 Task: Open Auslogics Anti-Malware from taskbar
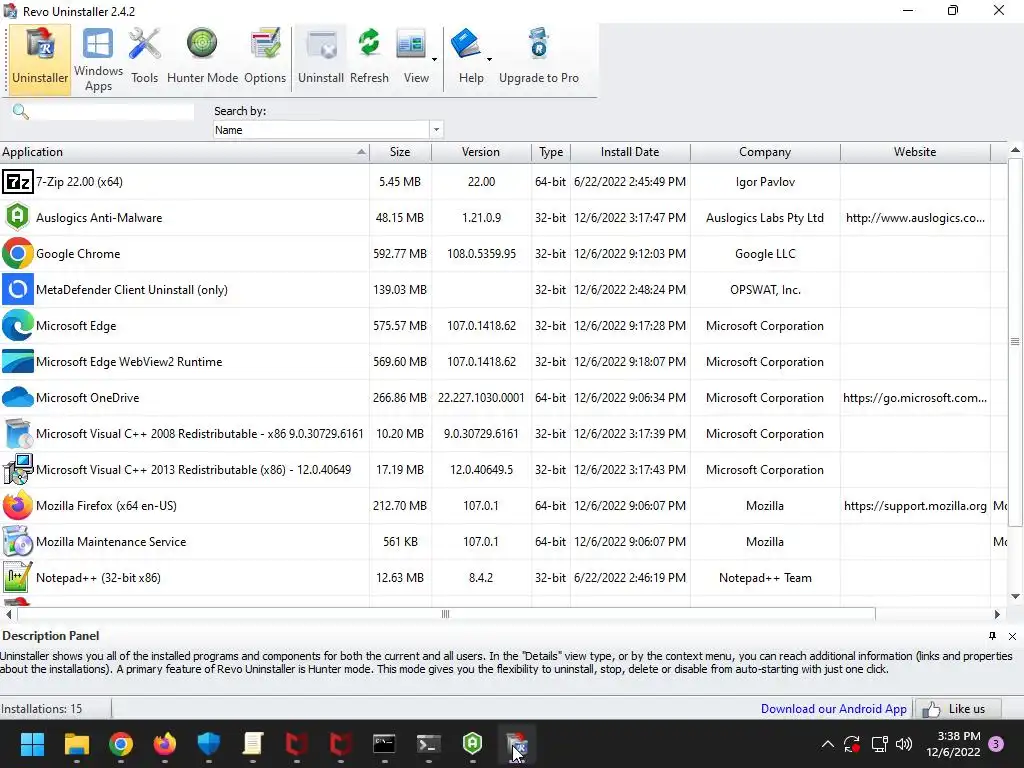coord(472,744)
